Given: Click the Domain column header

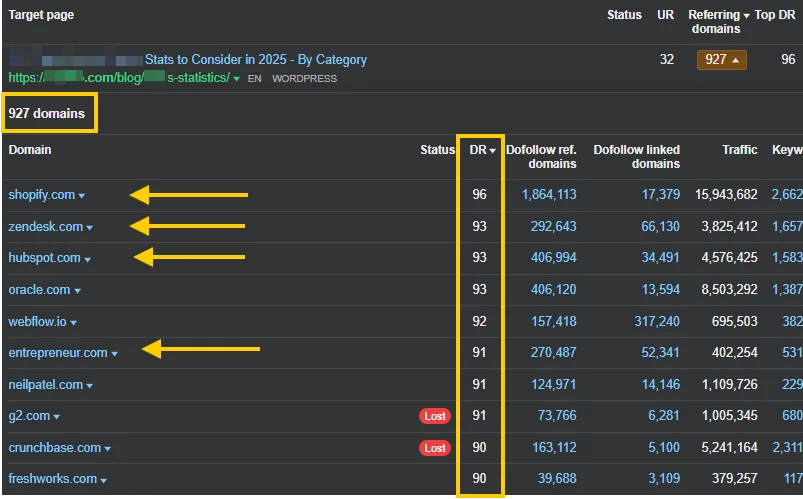Looking at the screenshot, I should (30, 150).
